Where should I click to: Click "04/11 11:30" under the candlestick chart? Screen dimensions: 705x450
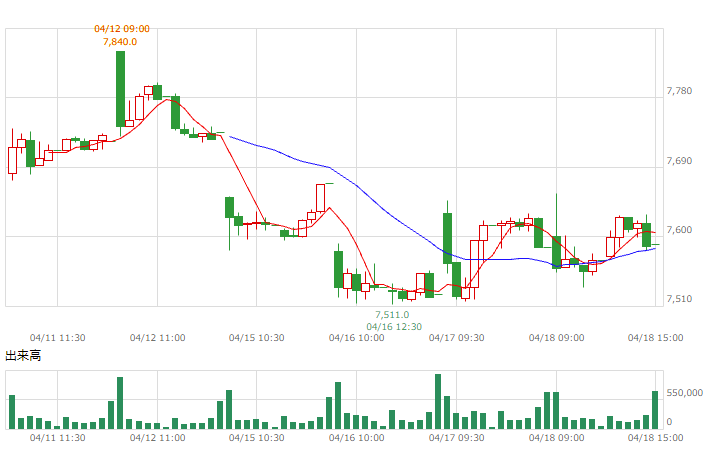[58, 338]
